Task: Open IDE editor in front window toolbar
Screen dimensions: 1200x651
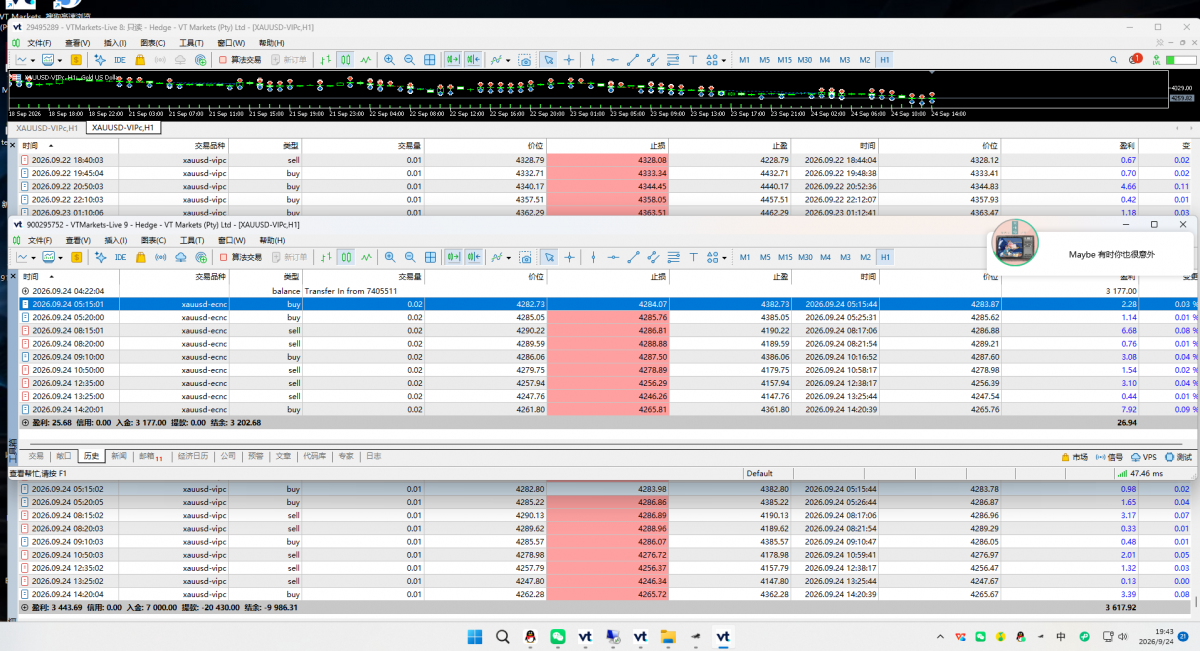Action: point(120,257)
